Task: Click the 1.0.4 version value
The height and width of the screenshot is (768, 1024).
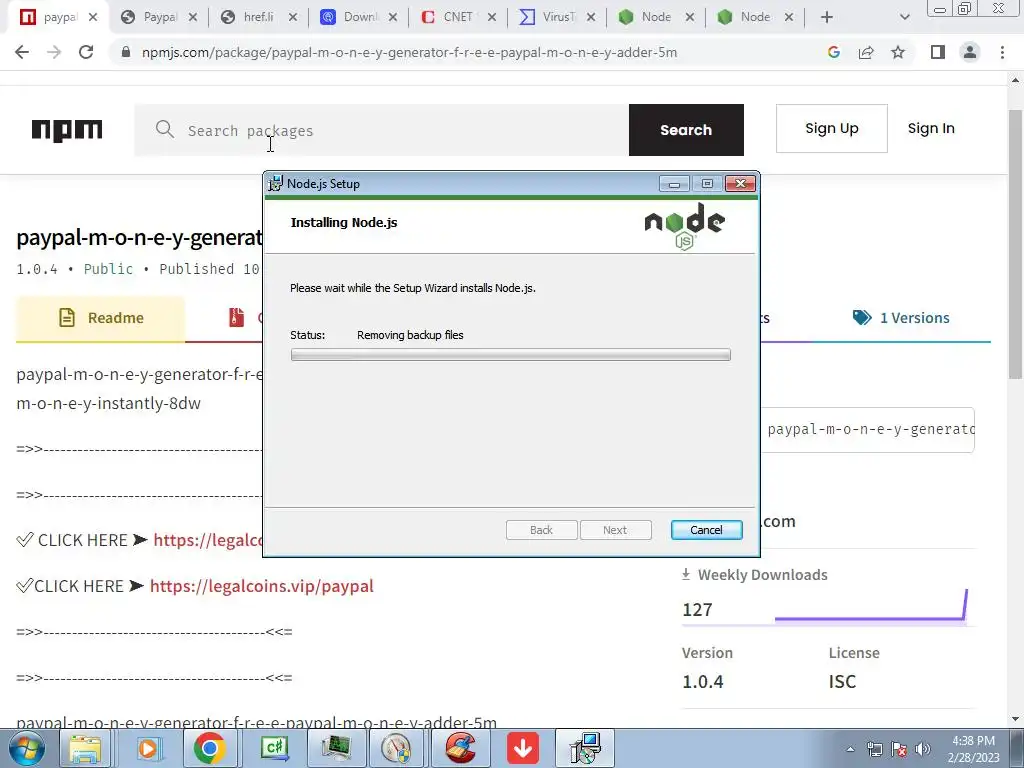Action: 703,681
